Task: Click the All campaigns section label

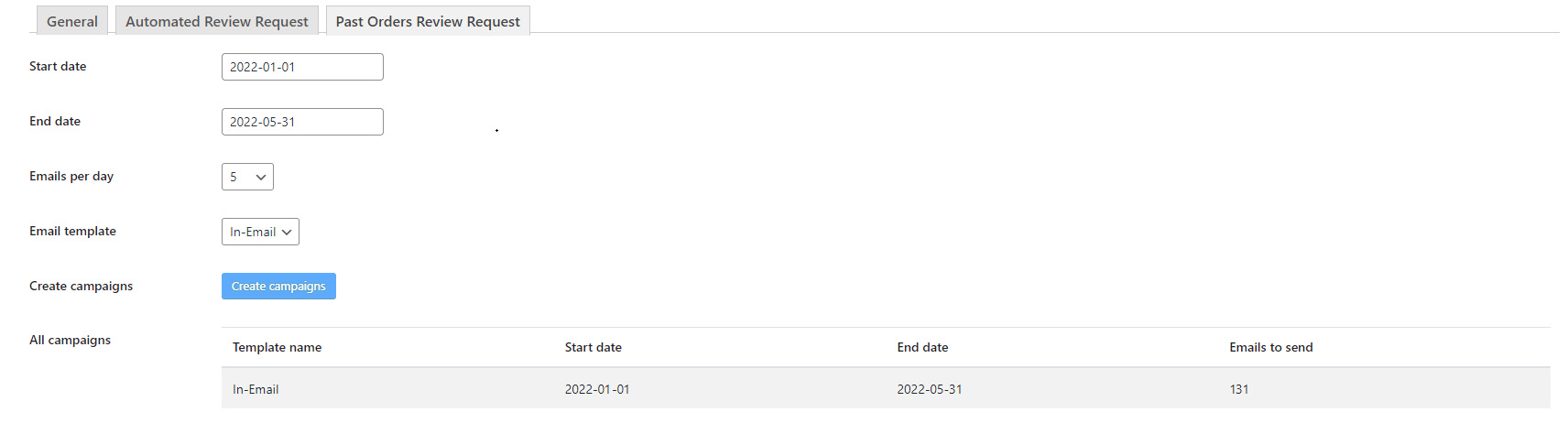Action: [70, 340]
